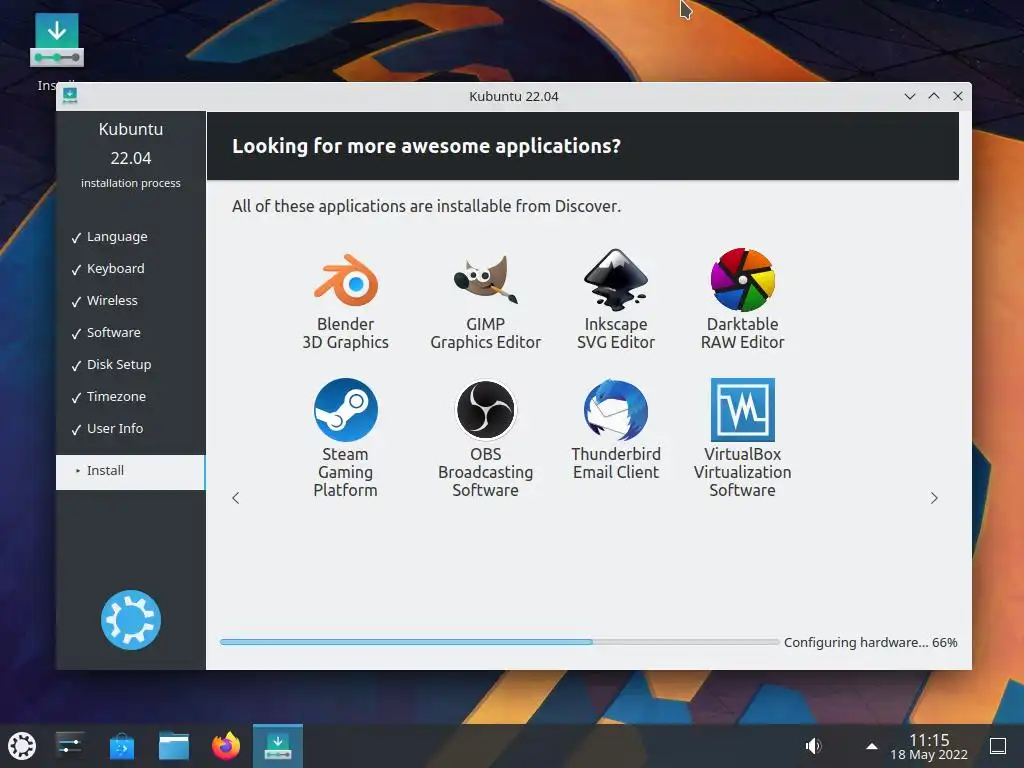Click the Kubuntu gear logo in sidebar
Viewport: 1024px width, 768px height.
(x=131, y=620)
